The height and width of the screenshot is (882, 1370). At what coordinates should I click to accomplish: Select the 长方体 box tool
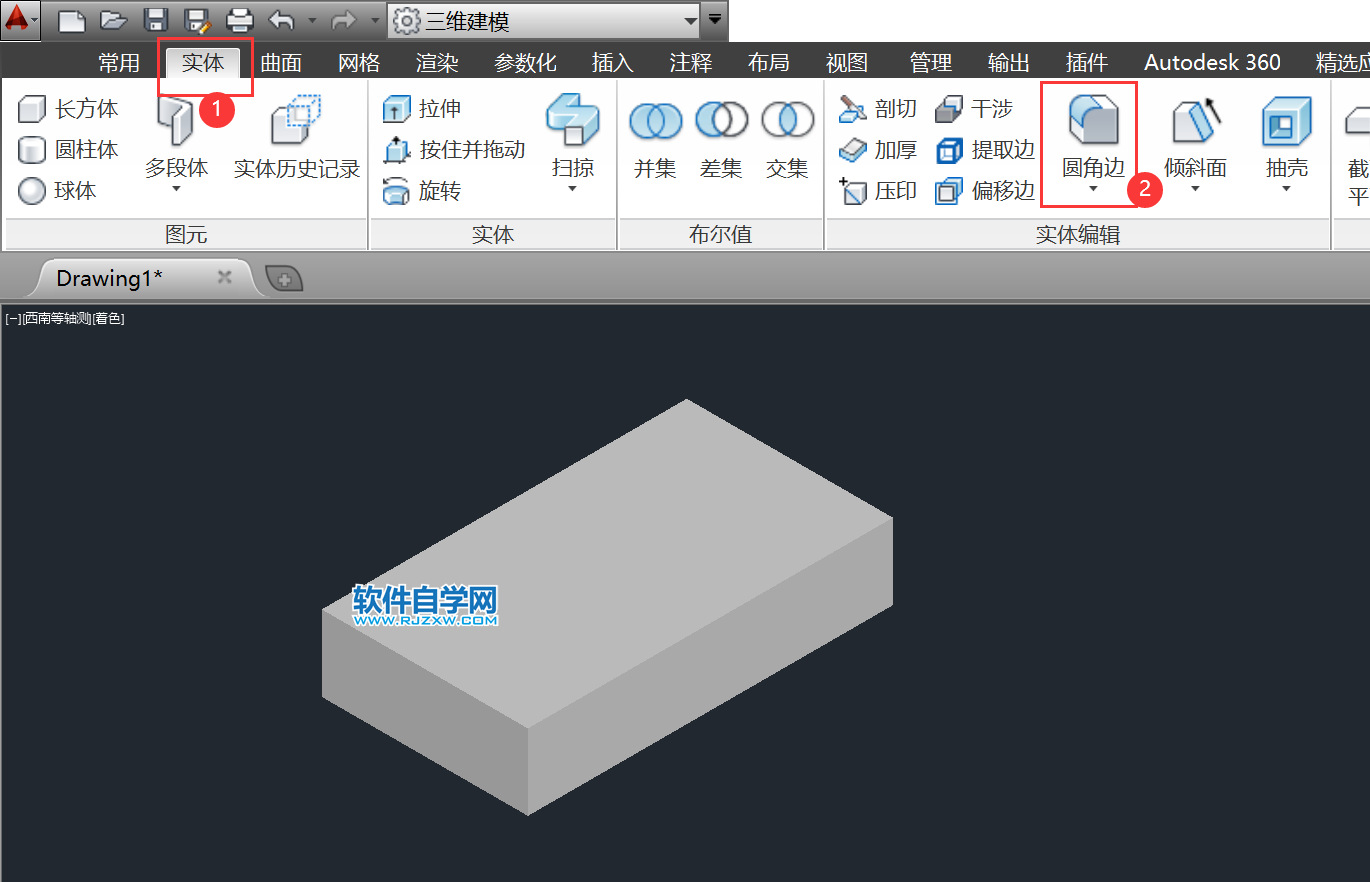coord(68,109)
